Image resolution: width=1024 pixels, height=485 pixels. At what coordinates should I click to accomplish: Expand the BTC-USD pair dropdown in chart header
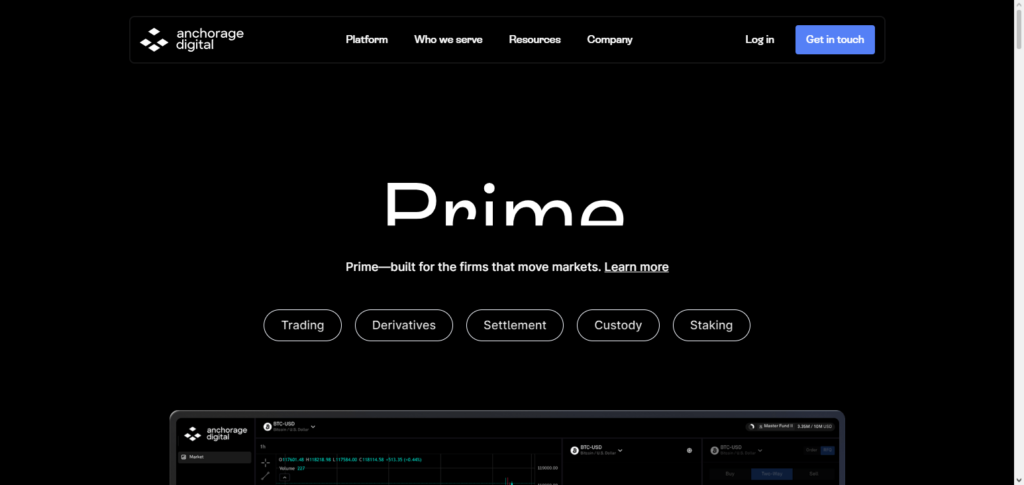(313, 426)
